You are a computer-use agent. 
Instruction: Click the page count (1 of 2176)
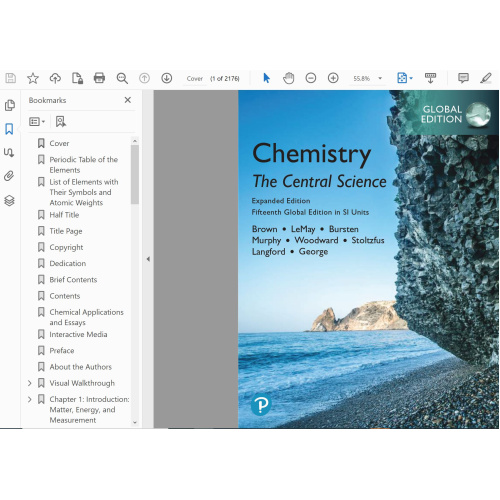(x=225, y=79)
